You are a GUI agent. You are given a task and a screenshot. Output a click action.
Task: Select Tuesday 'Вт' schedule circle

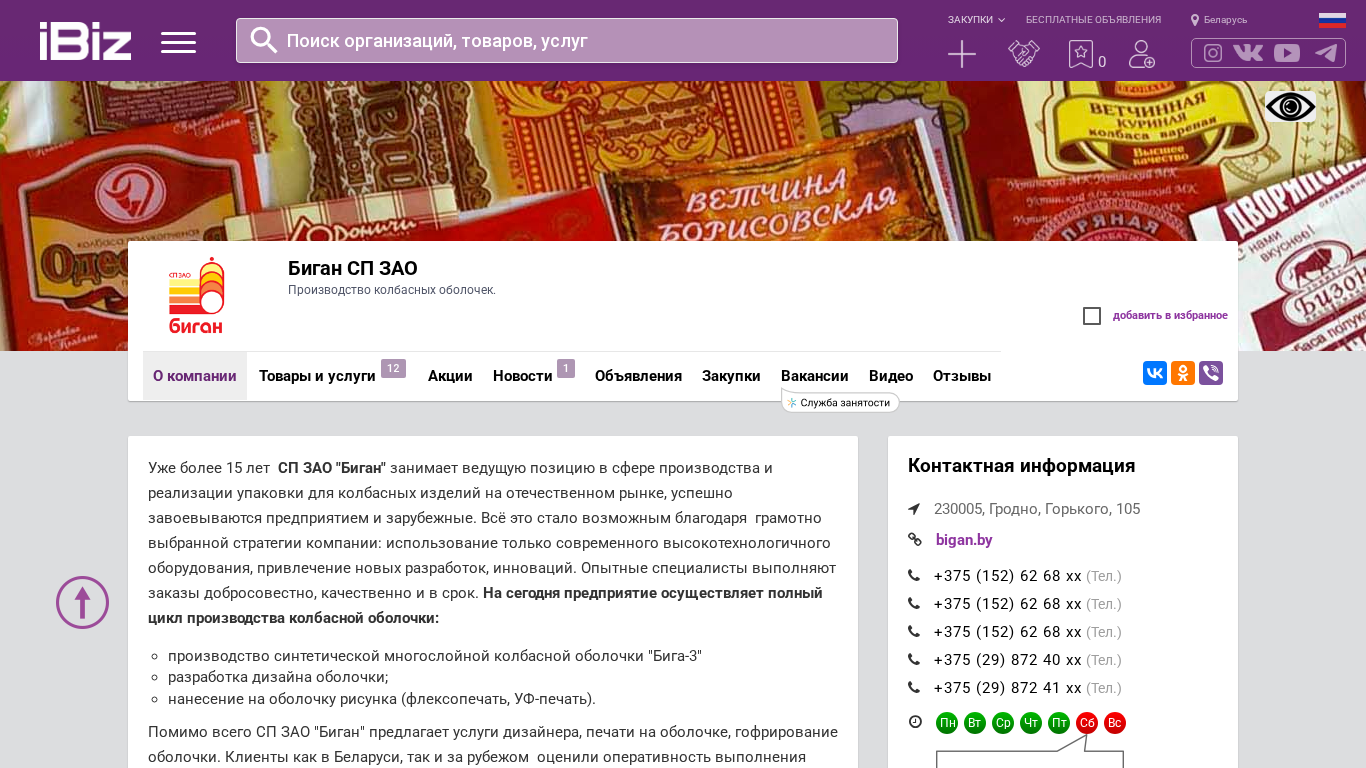tap(975, 723)
